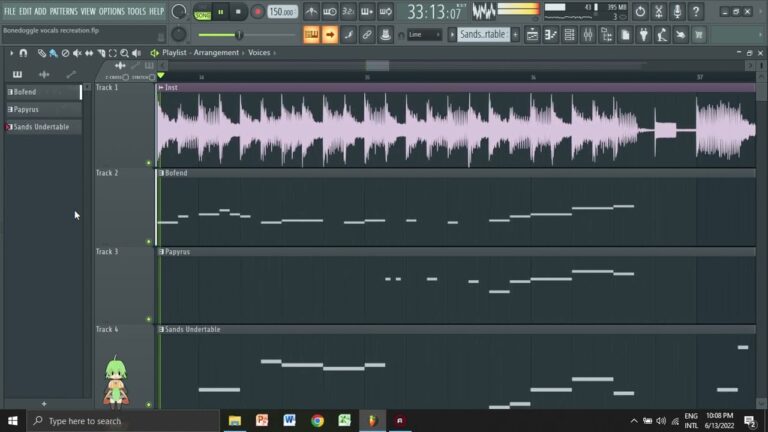Image resolution: width=768 pixels, height=432 pixels.
Task: Select the Slip tool
Action: [89, 53]
